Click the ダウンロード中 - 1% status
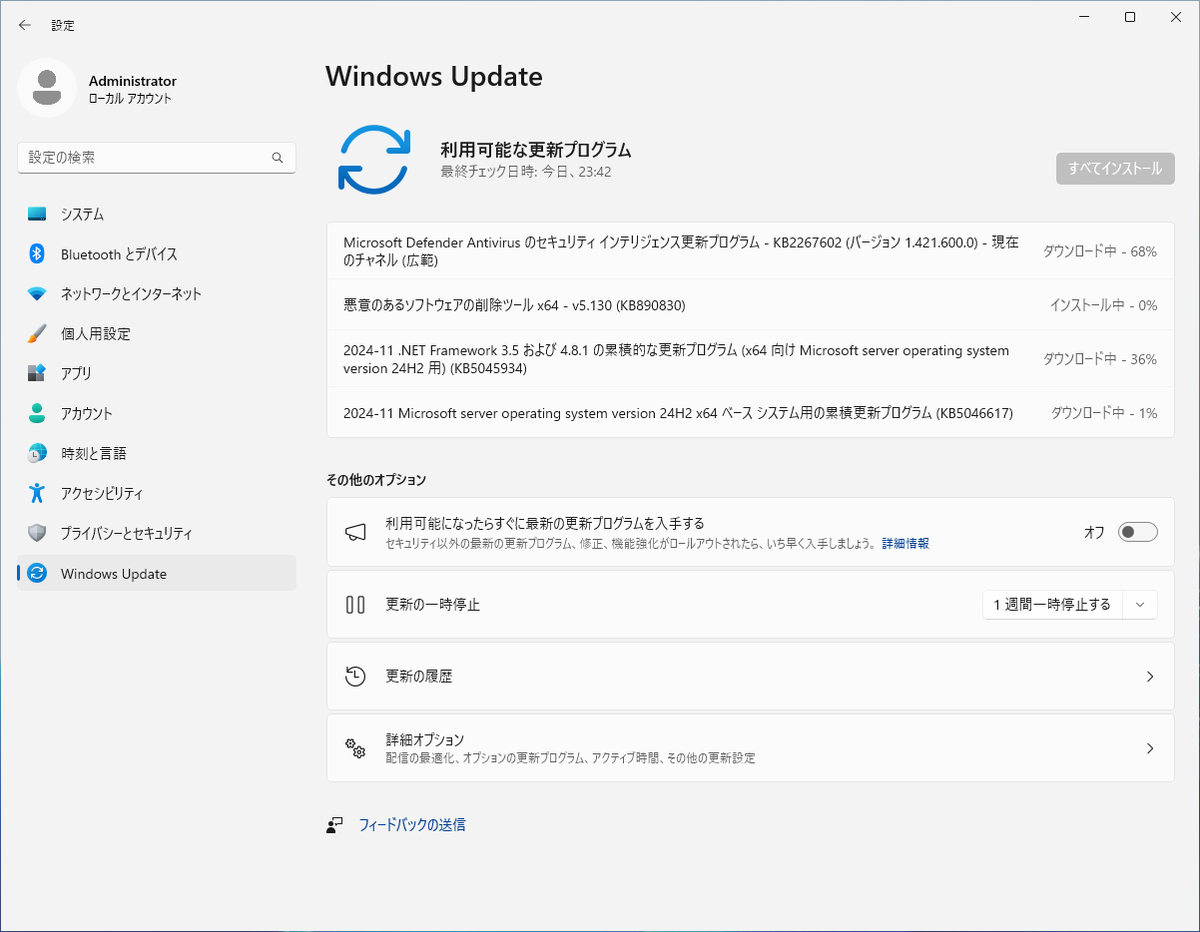 pos(1104,413)
